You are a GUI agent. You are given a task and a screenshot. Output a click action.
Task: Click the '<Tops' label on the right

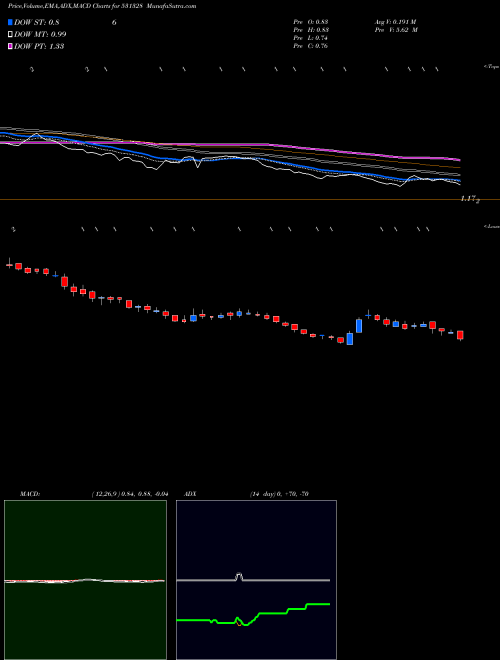[491, 67]
